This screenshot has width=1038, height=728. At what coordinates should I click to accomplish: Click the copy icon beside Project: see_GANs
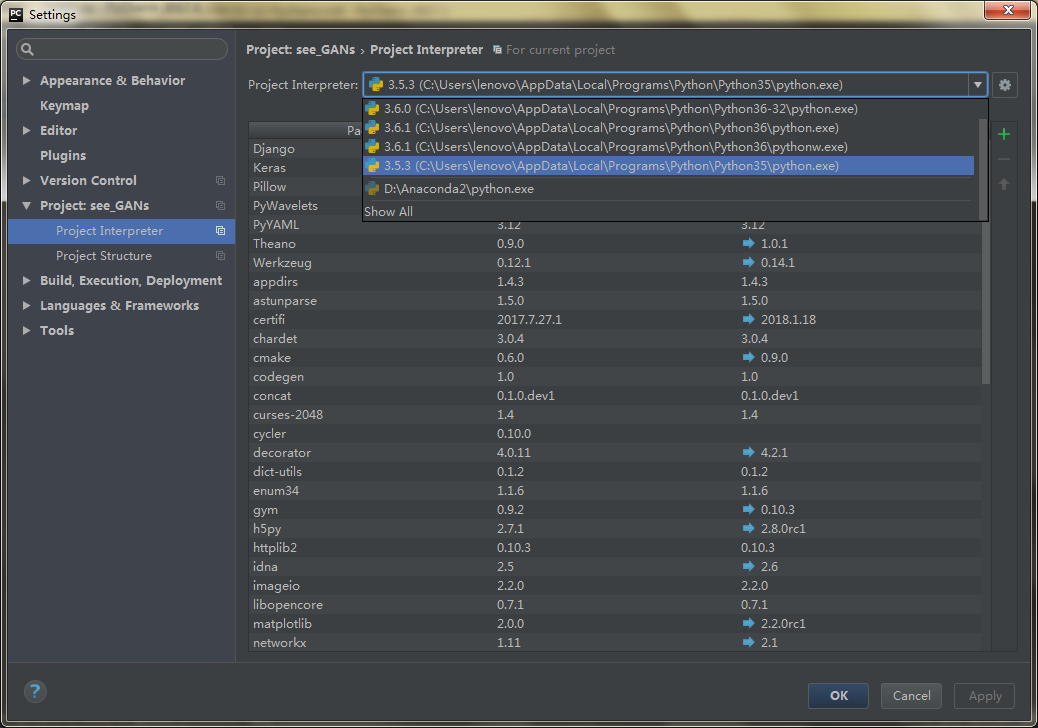coord(220,206)
